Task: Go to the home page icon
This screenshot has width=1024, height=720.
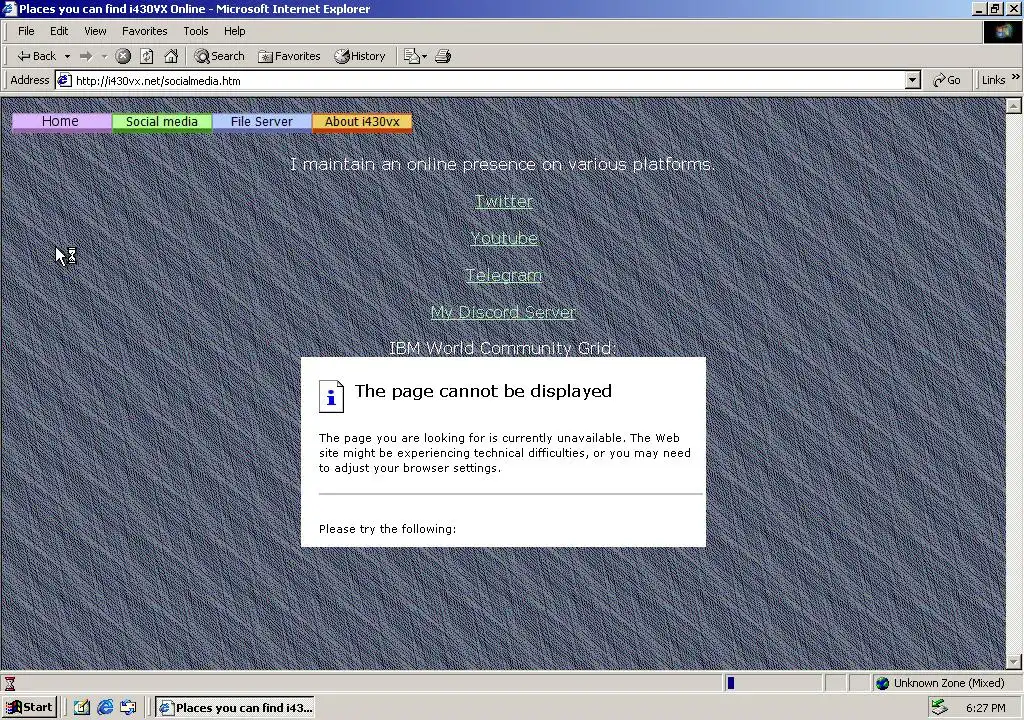Action: pyautogui.click(x=171, y=56)
